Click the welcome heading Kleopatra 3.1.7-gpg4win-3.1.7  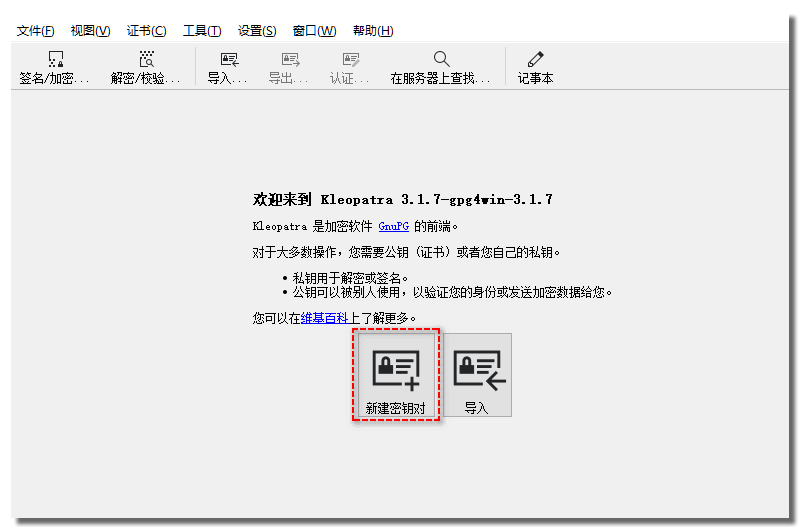click(403, 199)
